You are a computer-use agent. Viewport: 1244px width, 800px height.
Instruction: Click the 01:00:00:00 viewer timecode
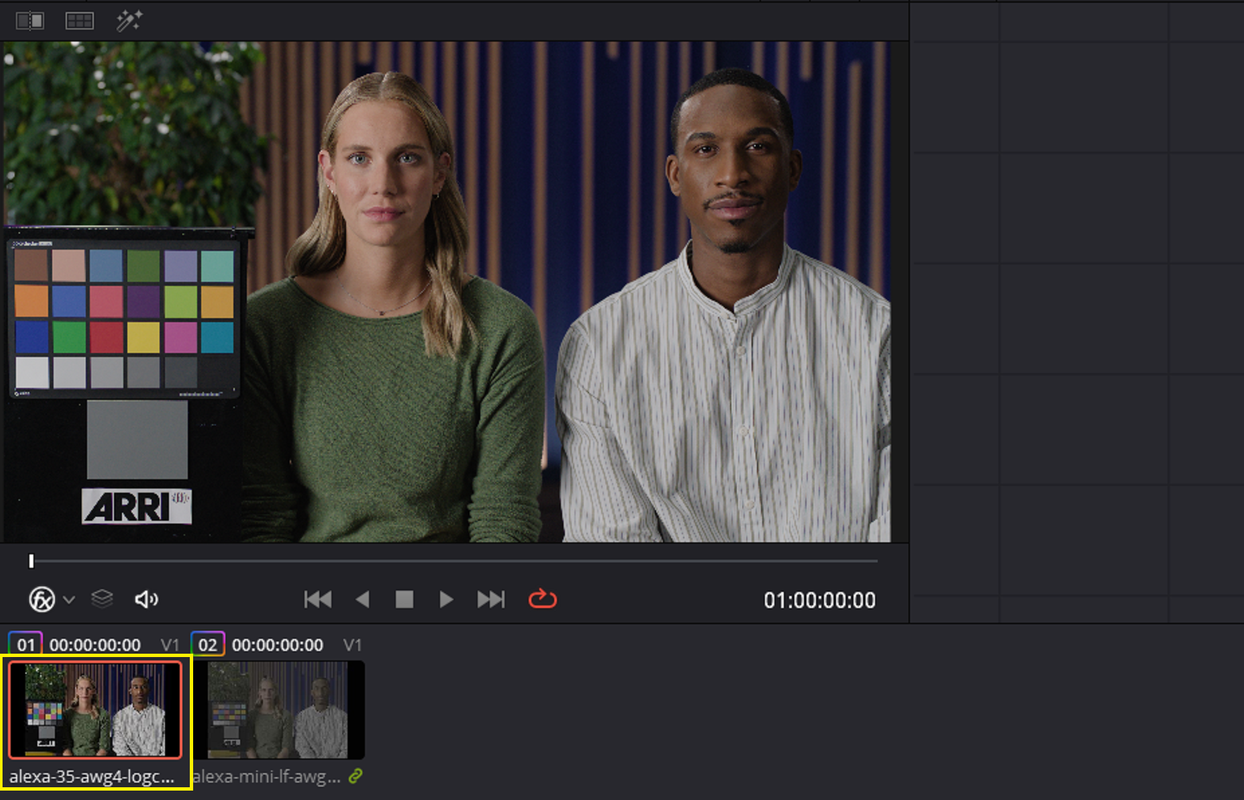pos(820,601)
